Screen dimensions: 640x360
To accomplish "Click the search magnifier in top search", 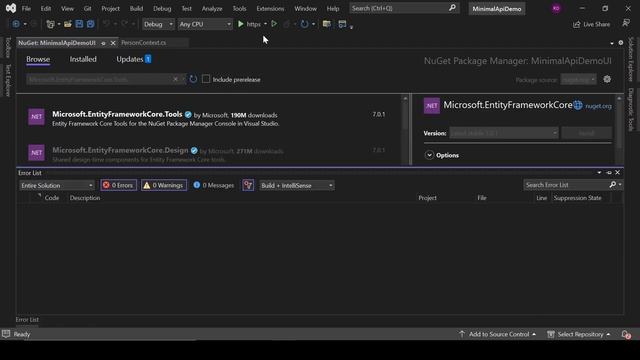I will click(452, 8).
